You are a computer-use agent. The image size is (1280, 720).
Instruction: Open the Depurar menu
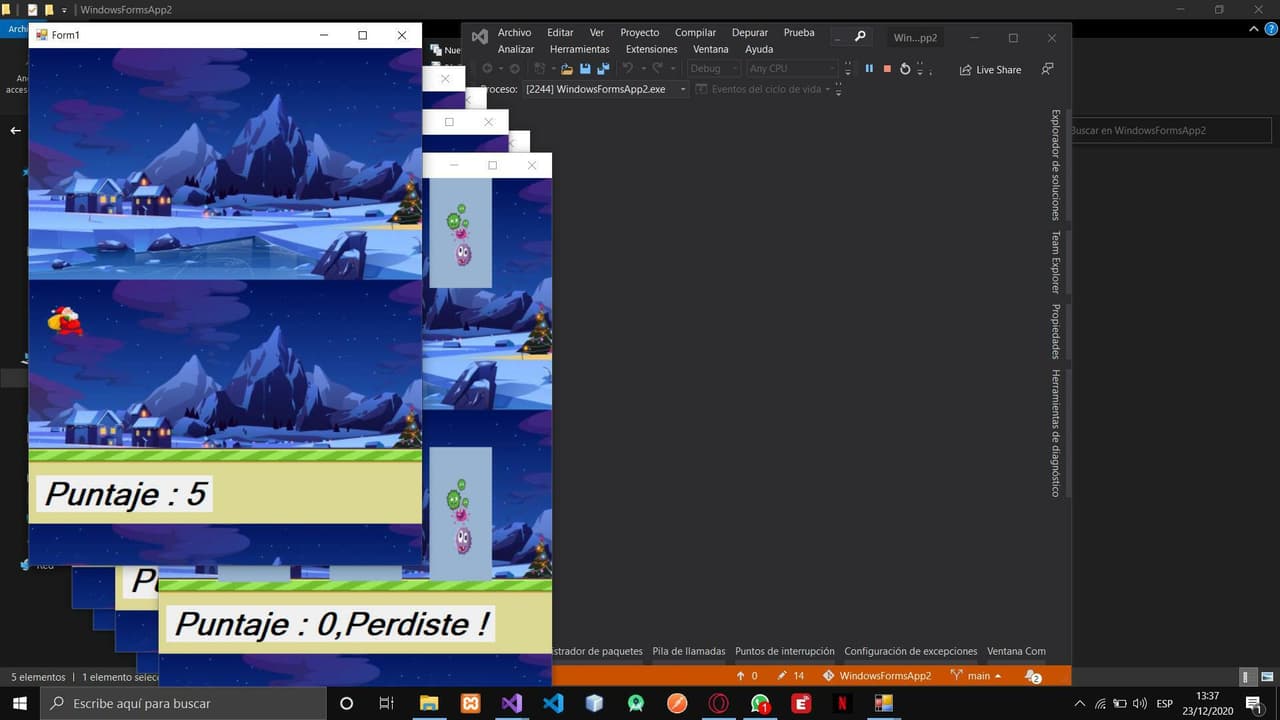point(750,33)
